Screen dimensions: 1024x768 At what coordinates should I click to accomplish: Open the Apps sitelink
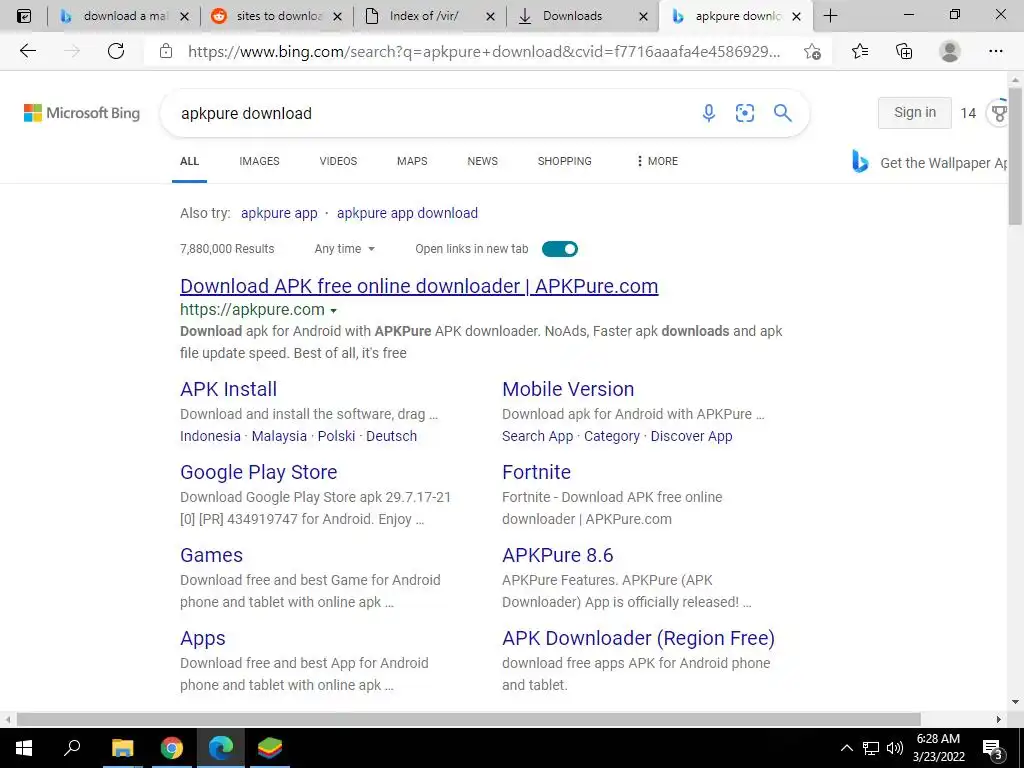203,638
